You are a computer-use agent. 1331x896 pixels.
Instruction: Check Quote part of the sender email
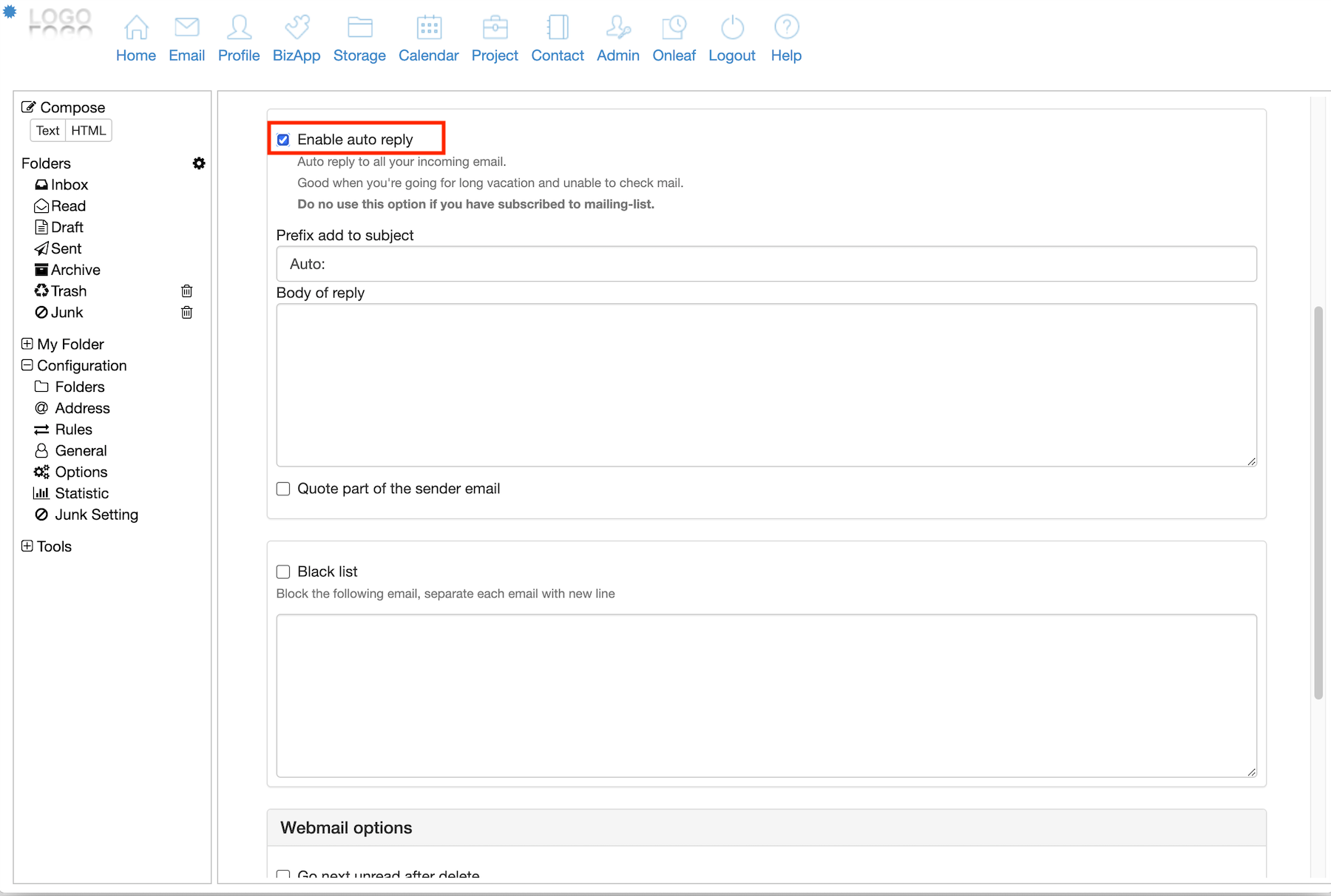click(x=283, y=489)
